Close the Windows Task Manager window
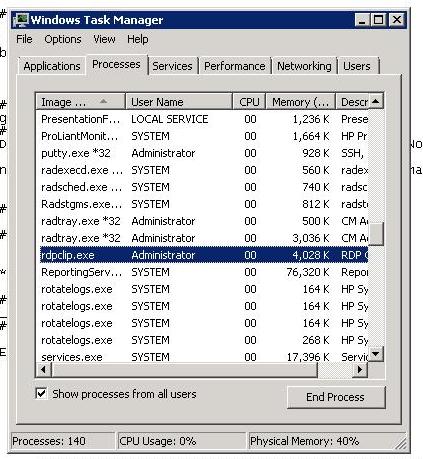Screen dimensions: 423x459 click(x=397, y=20)
